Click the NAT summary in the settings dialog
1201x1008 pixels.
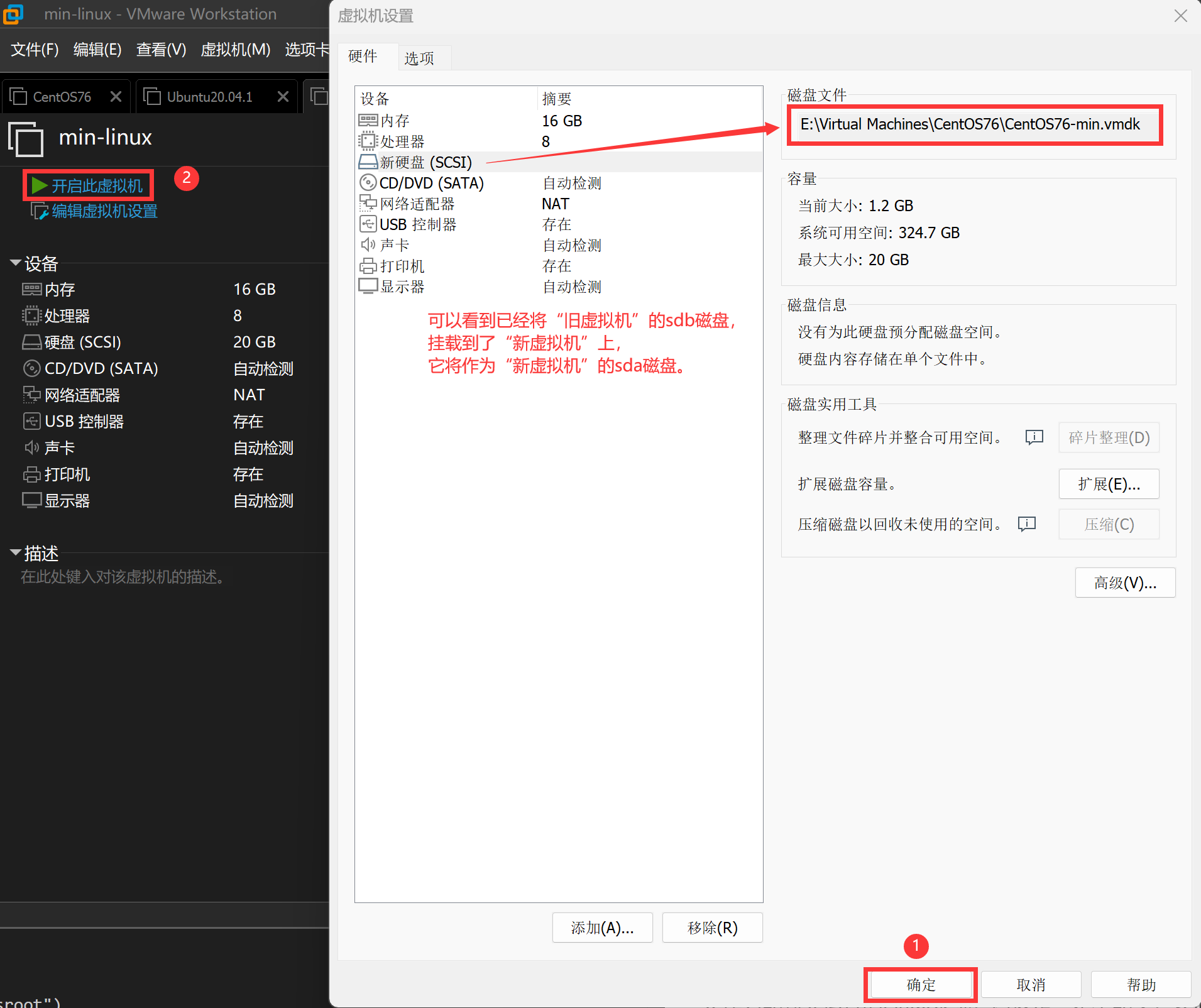[556, 204]
